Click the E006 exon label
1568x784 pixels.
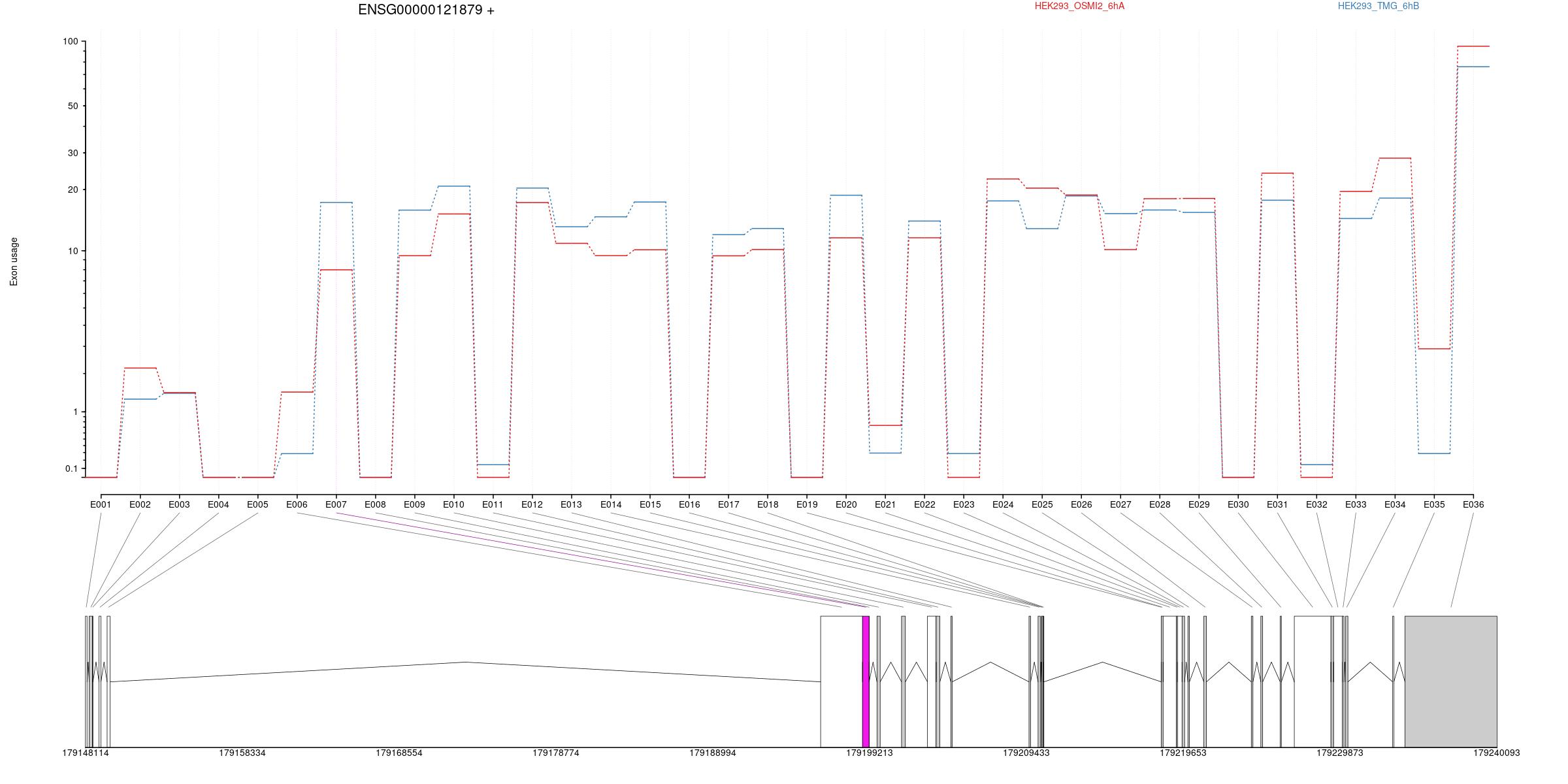297,504
